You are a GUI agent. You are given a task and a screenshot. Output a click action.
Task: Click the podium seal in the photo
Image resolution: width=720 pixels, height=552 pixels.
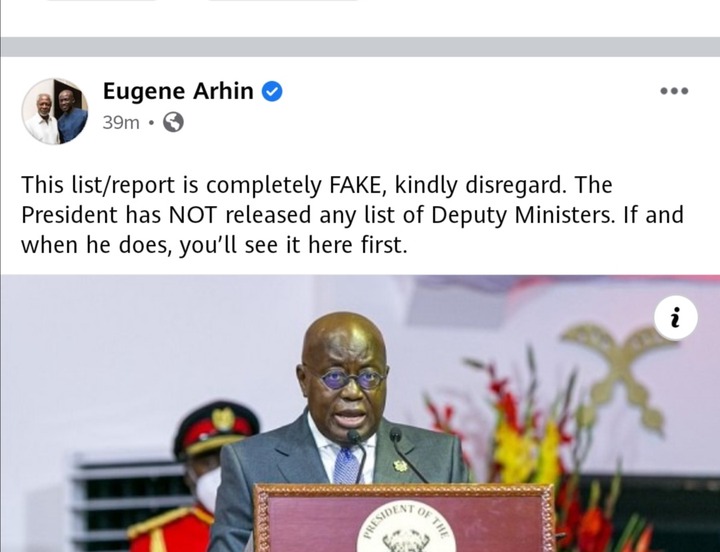coord(406,527)
